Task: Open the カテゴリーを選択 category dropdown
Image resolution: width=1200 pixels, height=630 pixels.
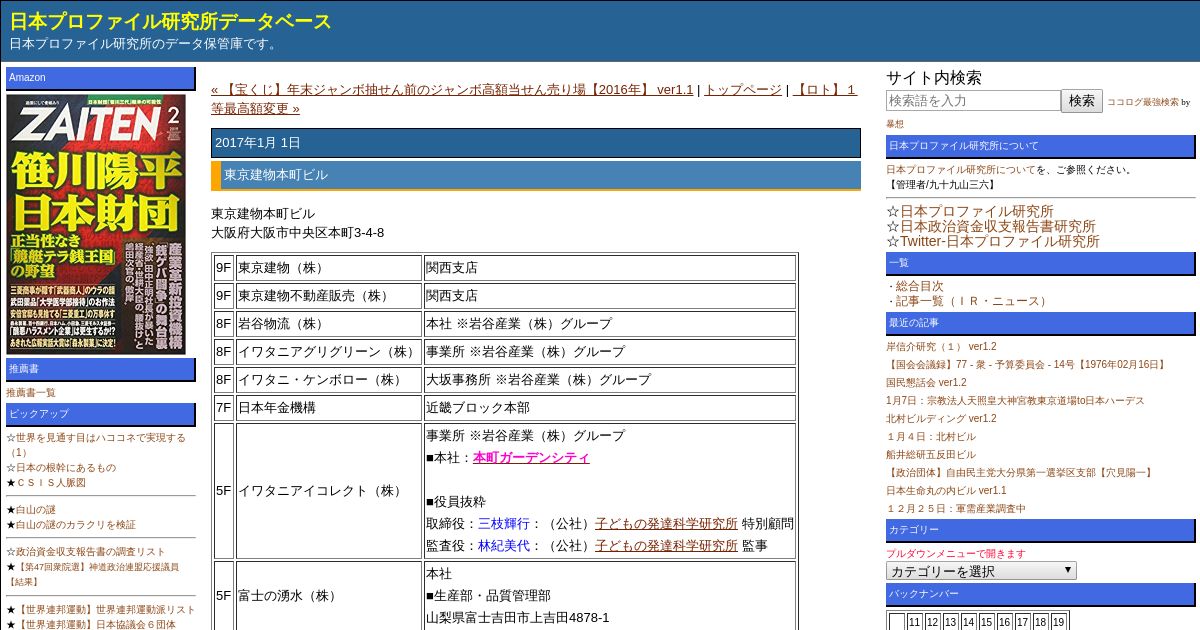Action: pyautogui.click(x=981, y=571)
